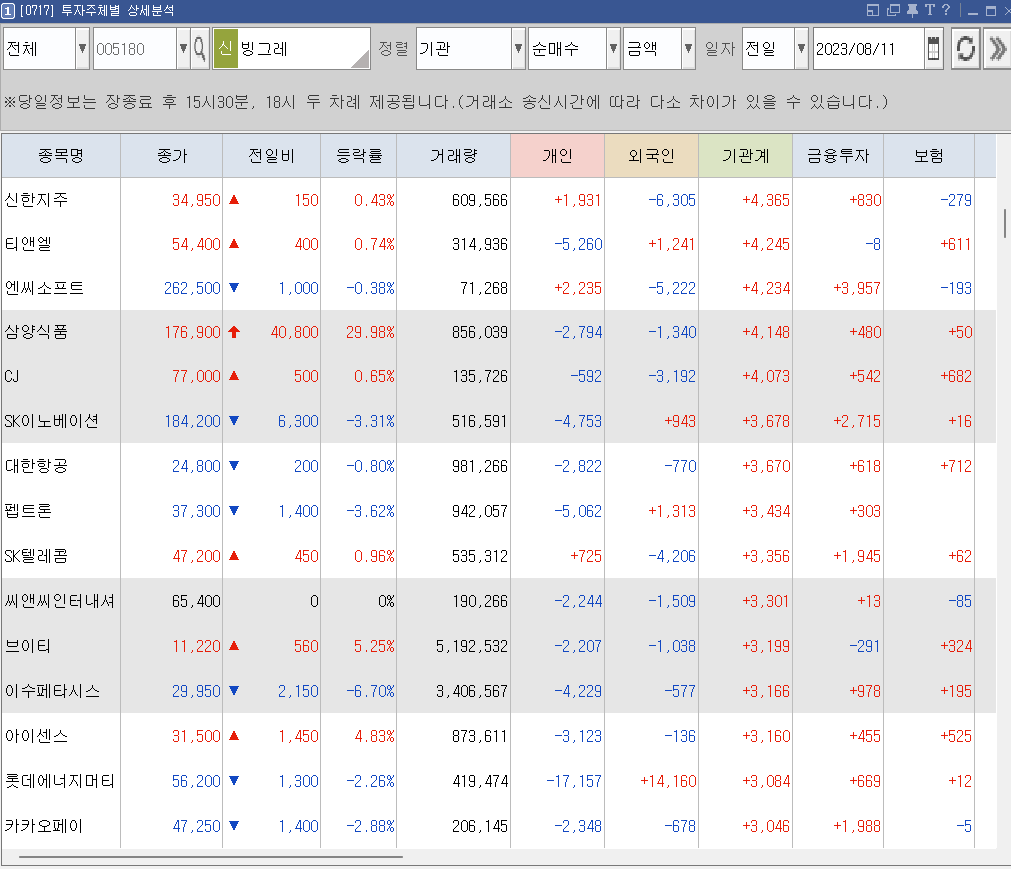Pin the window with the pushpin icon
Screen dimensions: 1011x869
pos(912,10)
